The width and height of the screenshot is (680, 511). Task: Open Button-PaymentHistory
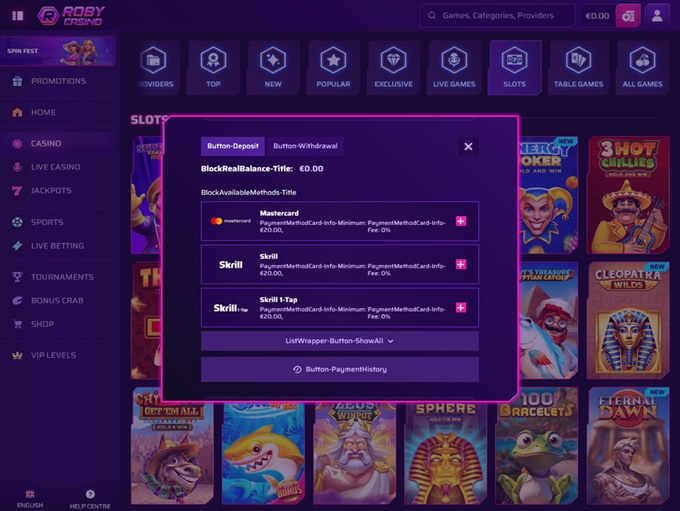click(339, 369)
